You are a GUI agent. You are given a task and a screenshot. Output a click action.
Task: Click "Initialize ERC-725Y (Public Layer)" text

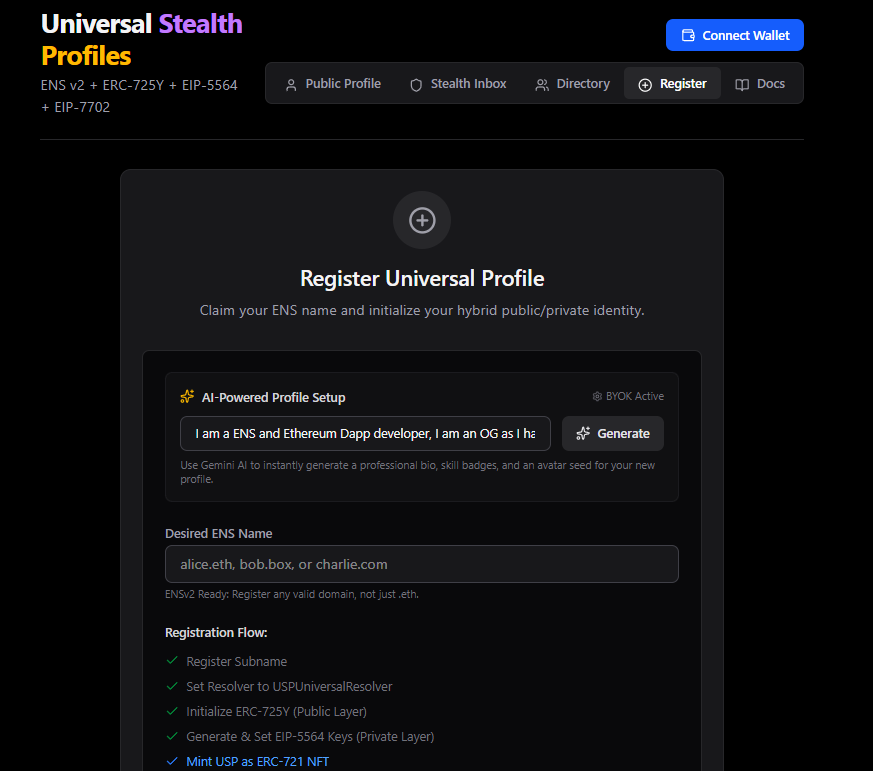click(x=276, y=711)
